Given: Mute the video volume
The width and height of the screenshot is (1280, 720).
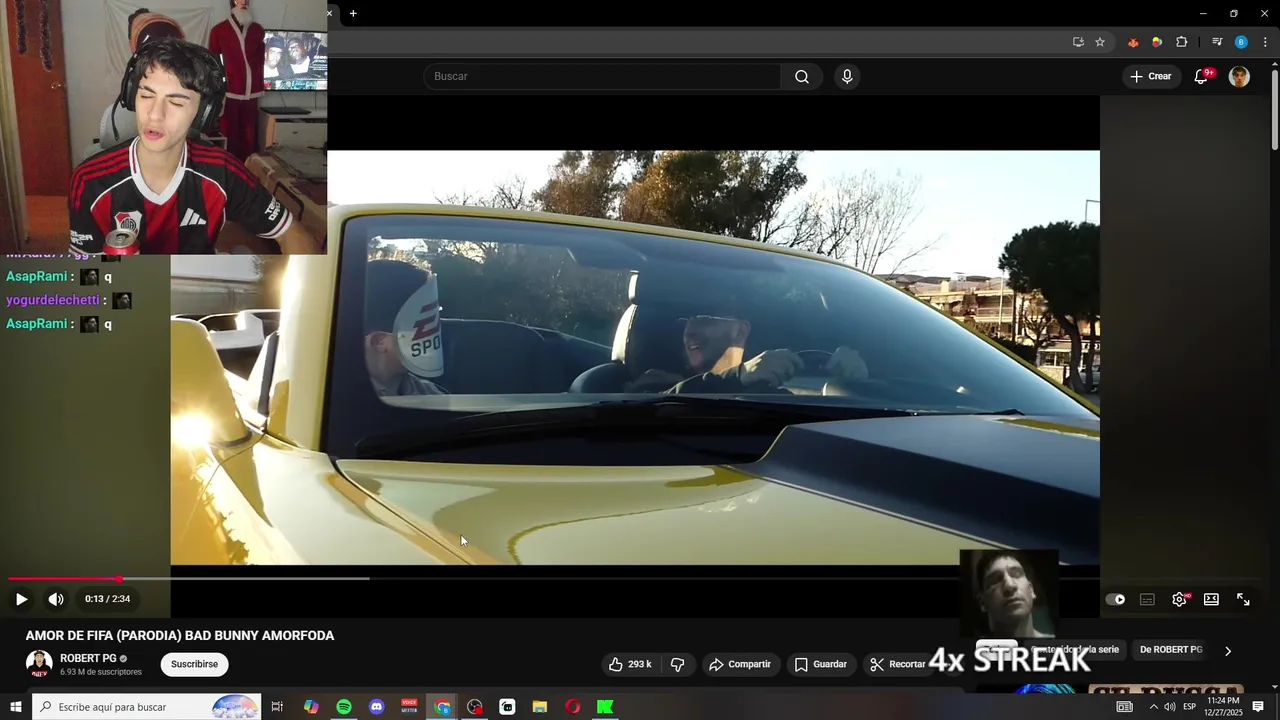Looking at the screenshot, I should [x=56, y=599].
